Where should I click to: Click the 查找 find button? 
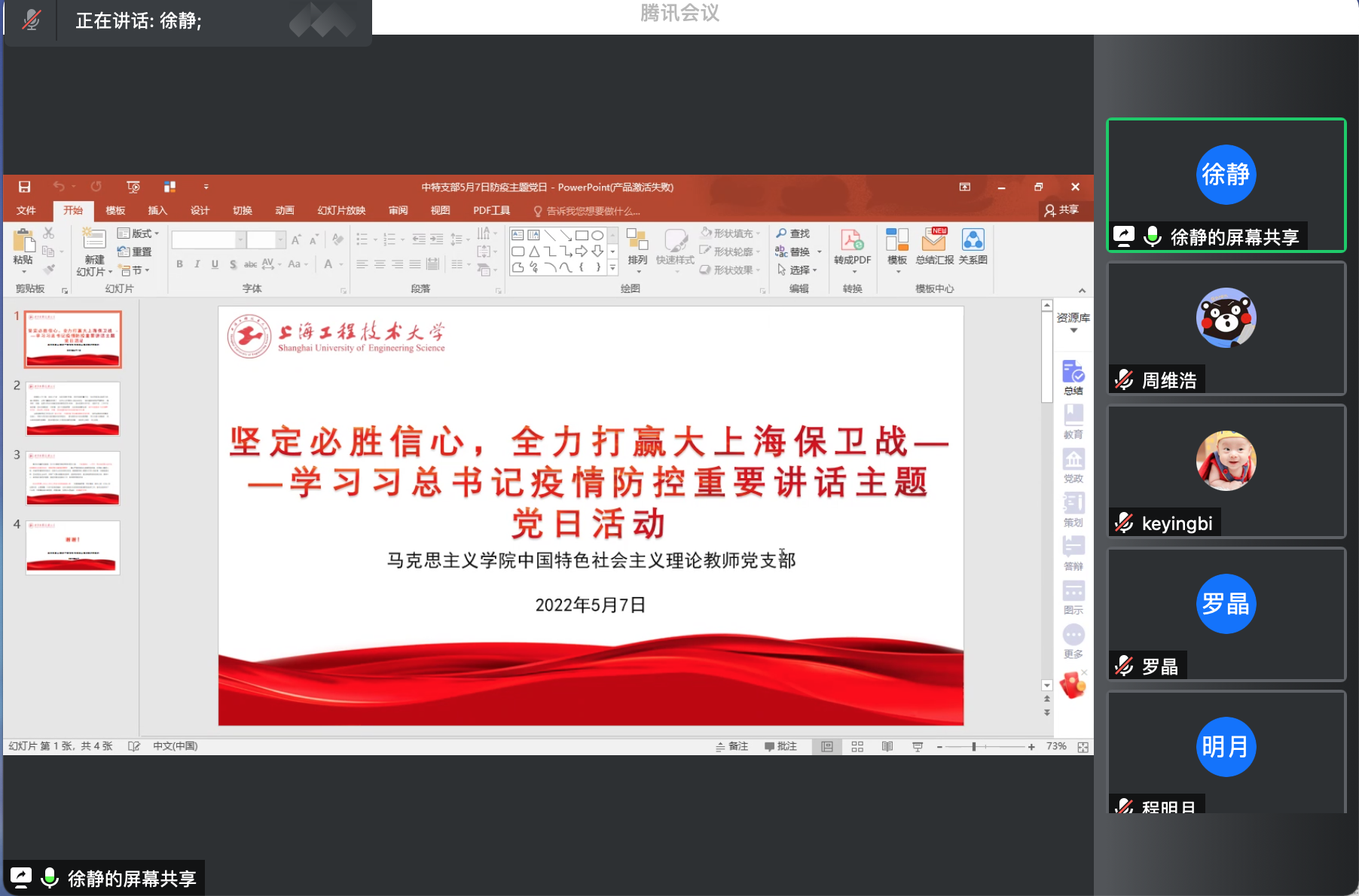pyautogui.click(x=793, y=233)
